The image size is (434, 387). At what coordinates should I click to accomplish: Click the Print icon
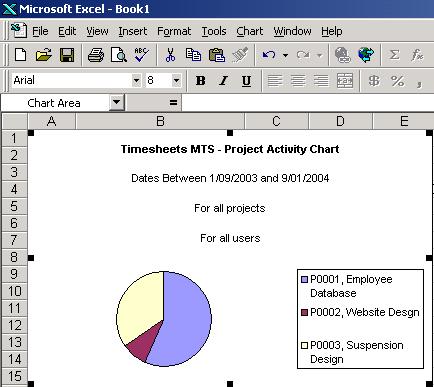coord(96,55)
